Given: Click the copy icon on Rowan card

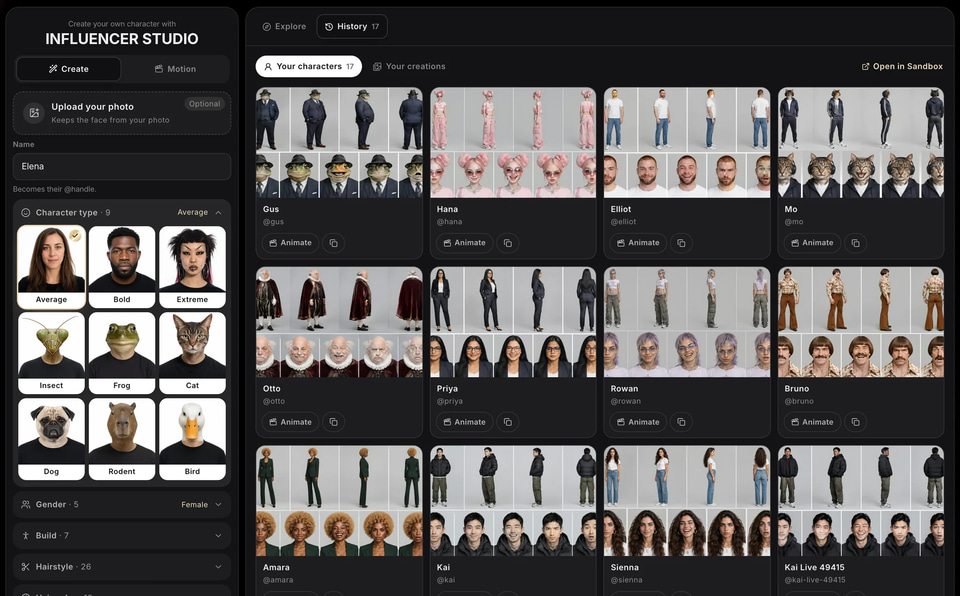Looking at the screenshot, I should pos(681,422).
